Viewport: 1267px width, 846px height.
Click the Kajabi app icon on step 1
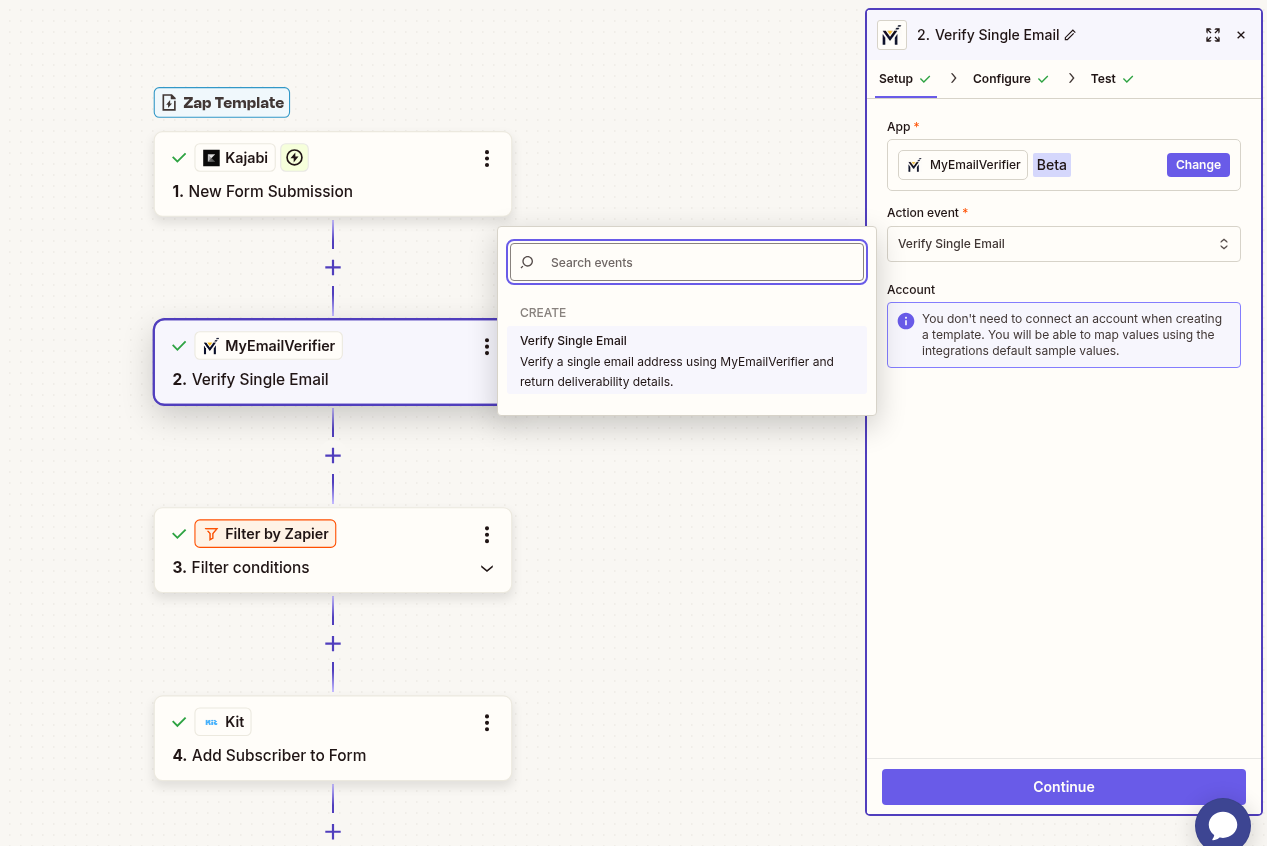[x=211, y=157]
